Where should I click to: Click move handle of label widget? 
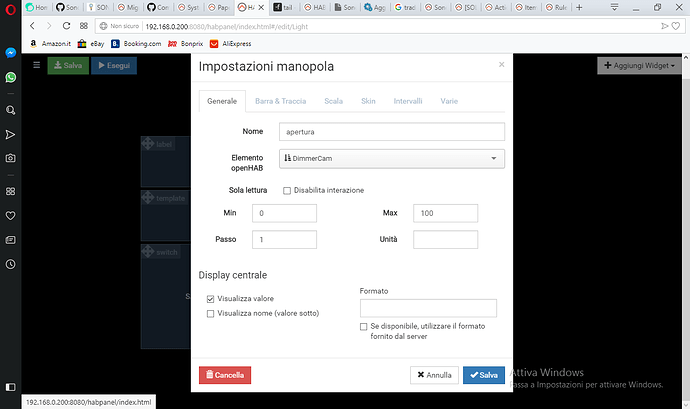(148, 144)
